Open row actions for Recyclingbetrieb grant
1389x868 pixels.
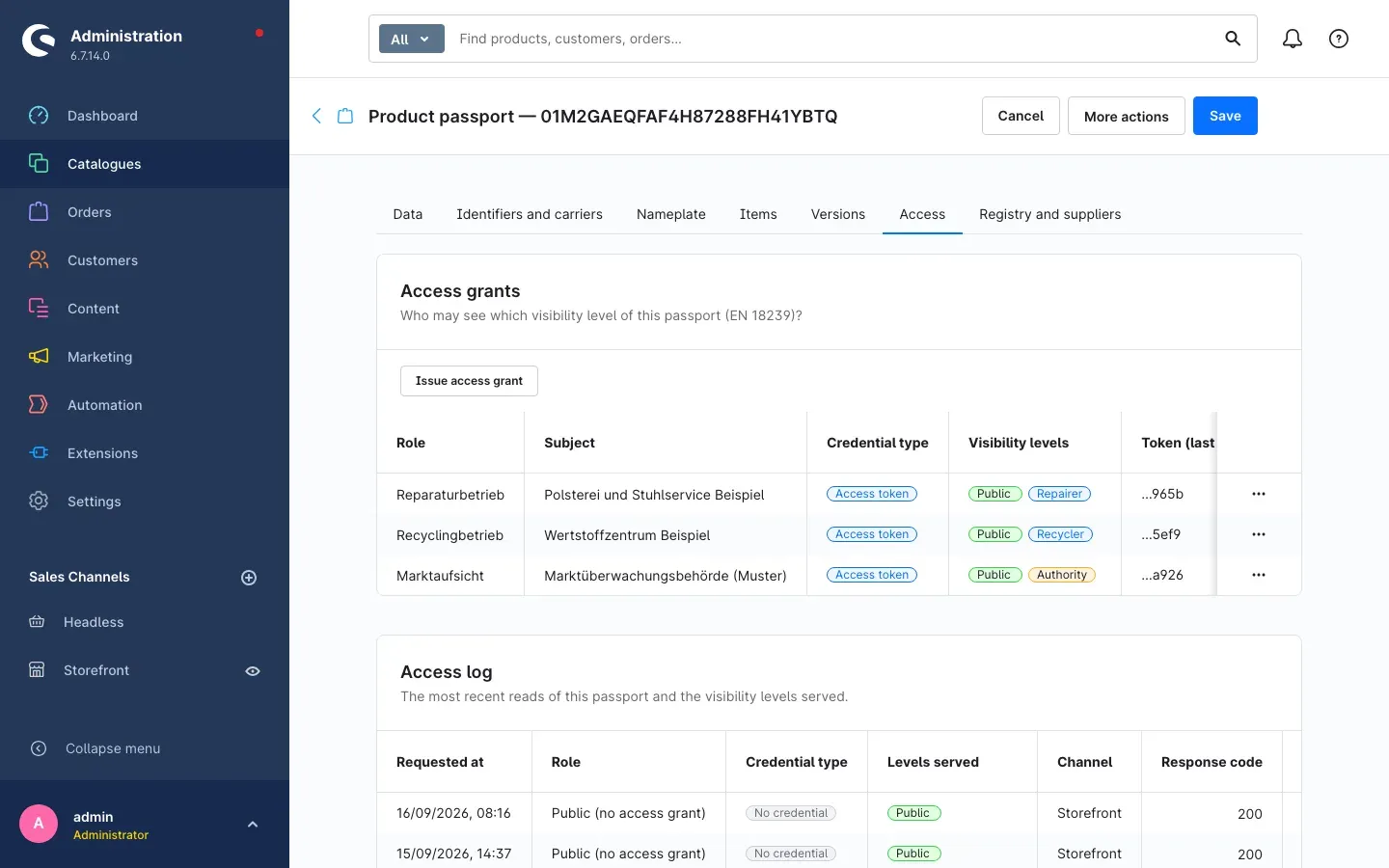point(1259,534)
